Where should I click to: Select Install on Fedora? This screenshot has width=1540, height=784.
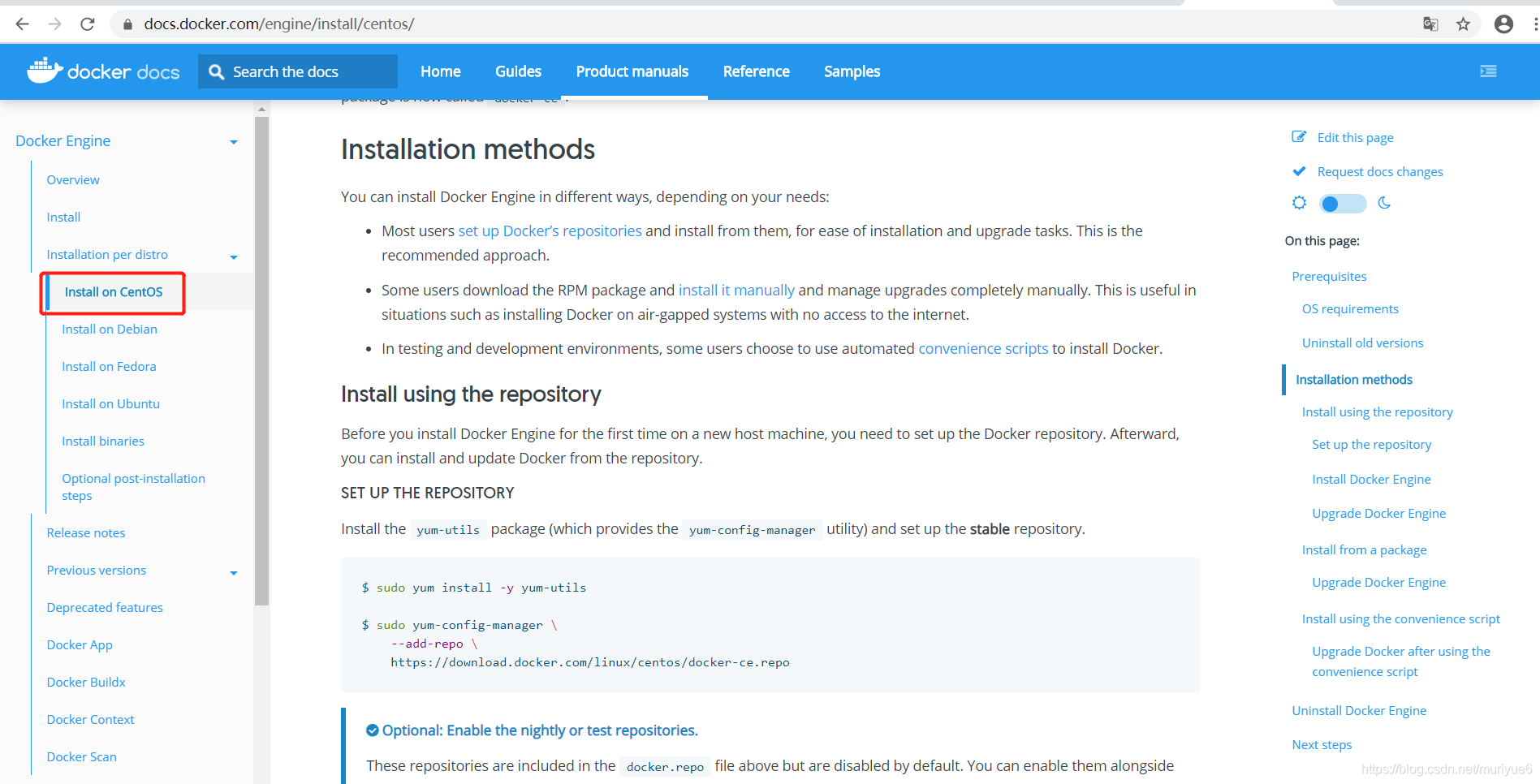point(109,367)
